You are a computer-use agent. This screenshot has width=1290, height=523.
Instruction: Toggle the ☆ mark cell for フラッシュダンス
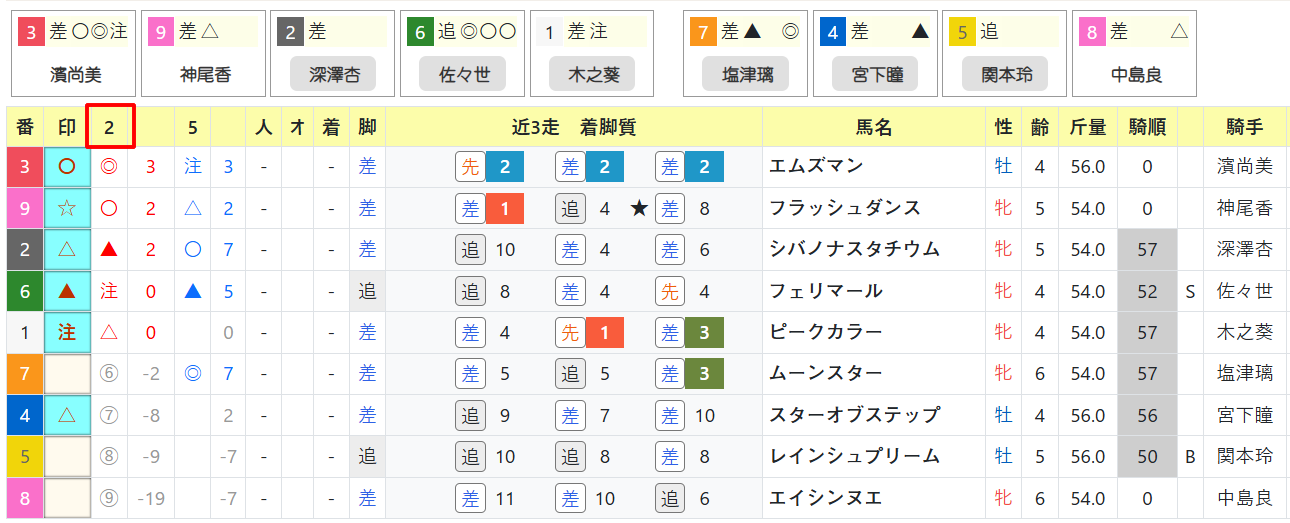[x=67, y=208]
